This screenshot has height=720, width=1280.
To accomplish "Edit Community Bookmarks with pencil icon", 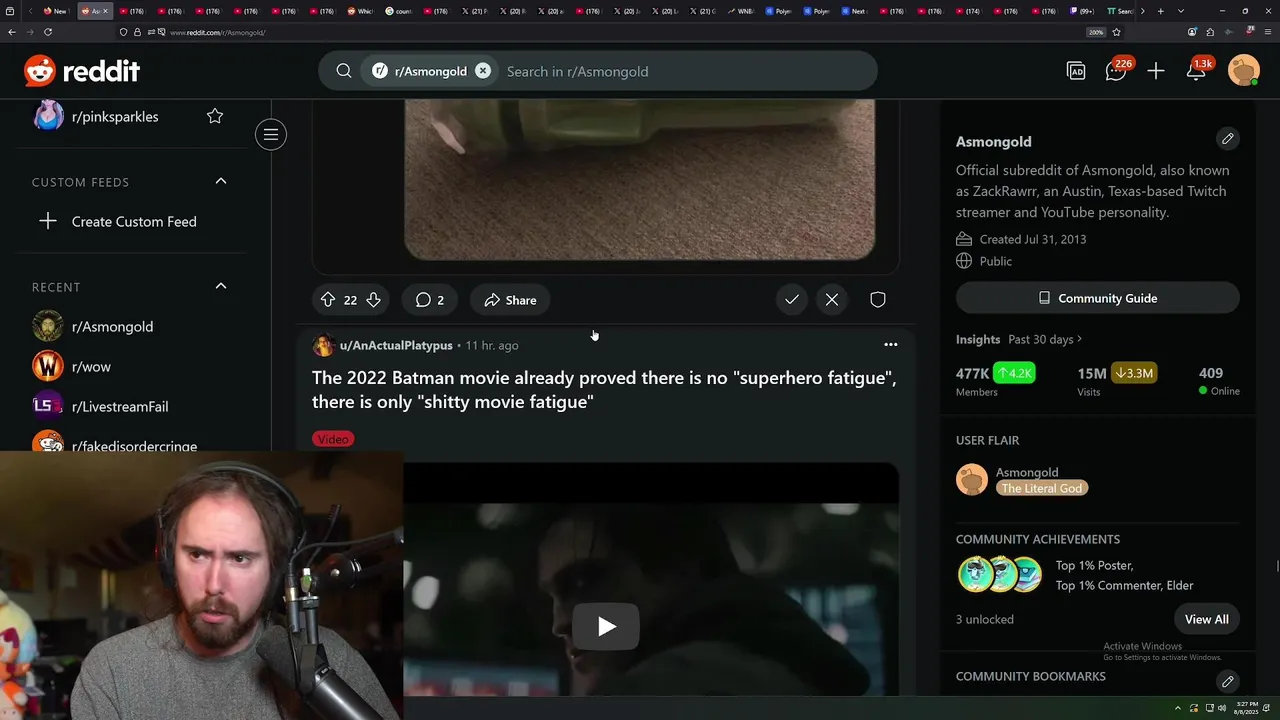I will coord(1228,681).
